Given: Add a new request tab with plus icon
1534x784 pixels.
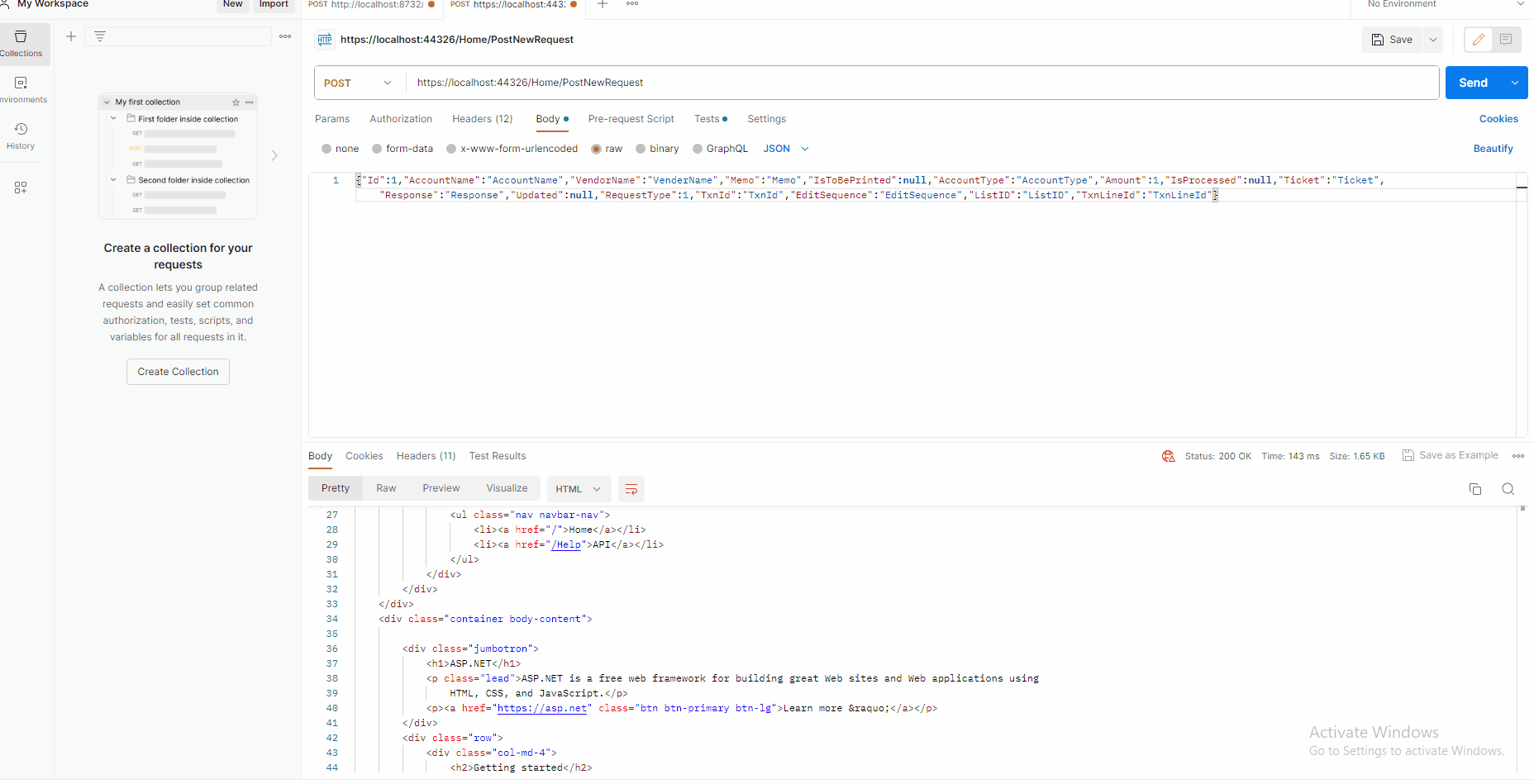Looking at the screenshot, I should (603, 4).
